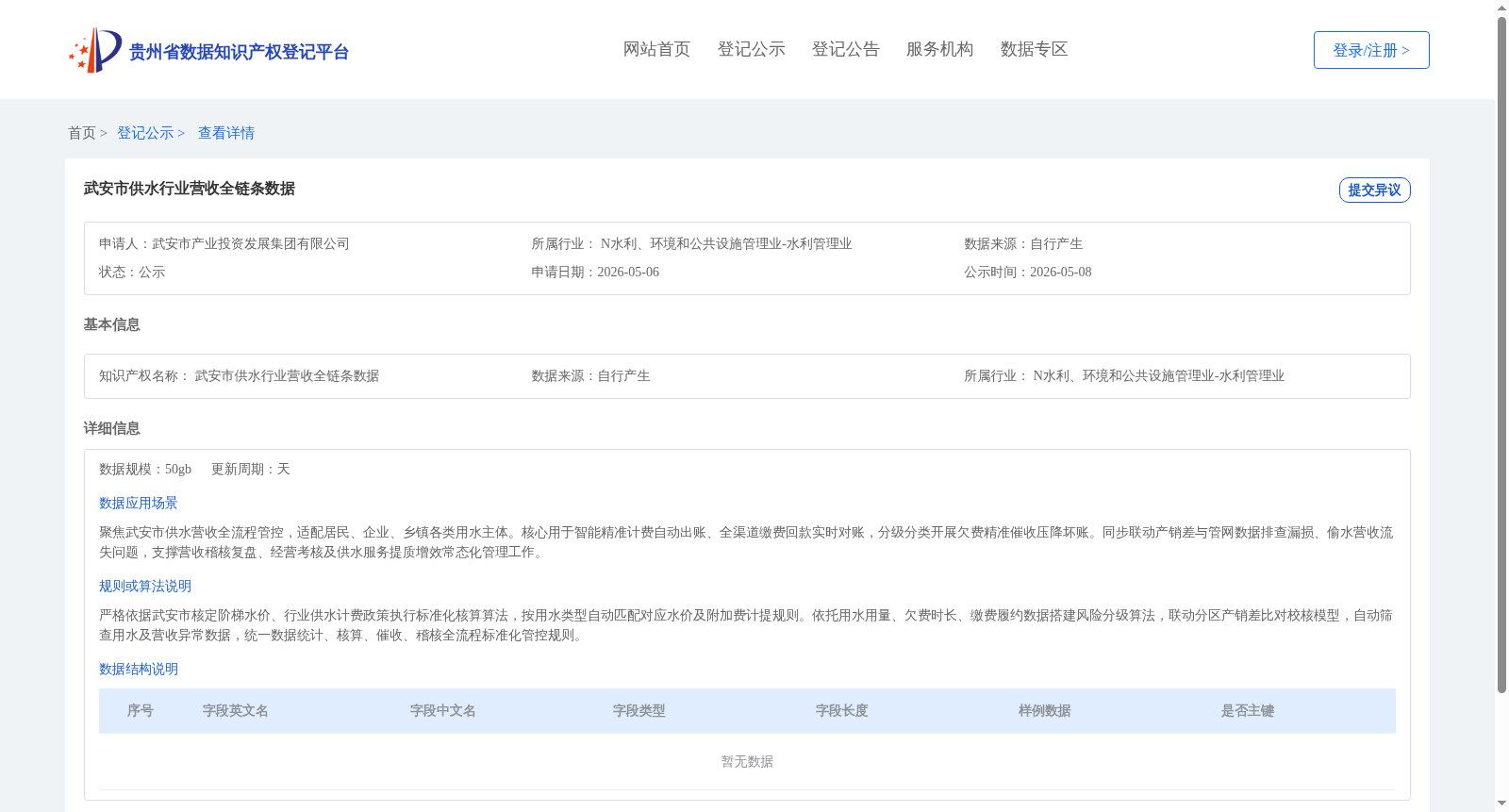Click the page title 武安市供水行业营收全链条数据

pyautogui.click(x=190, y=189)
